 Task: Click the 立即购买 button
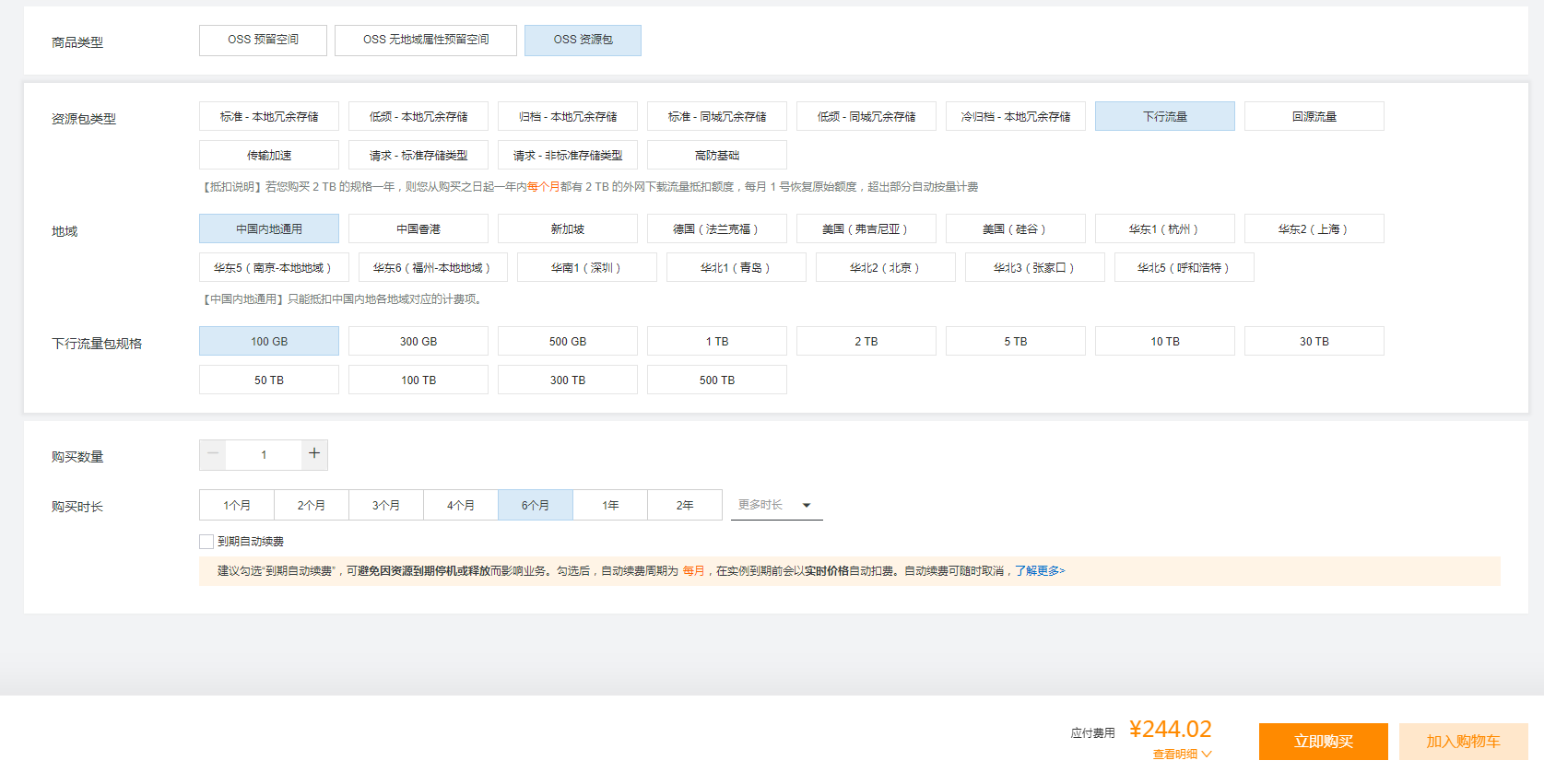(1323, 742)
